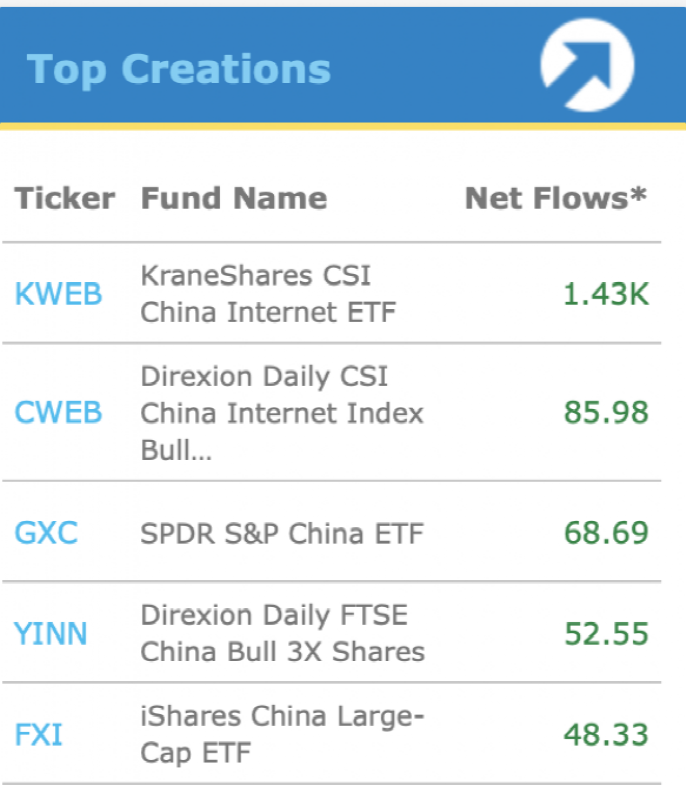Click the arrow icon in Top Creations header

click(587, 65)
